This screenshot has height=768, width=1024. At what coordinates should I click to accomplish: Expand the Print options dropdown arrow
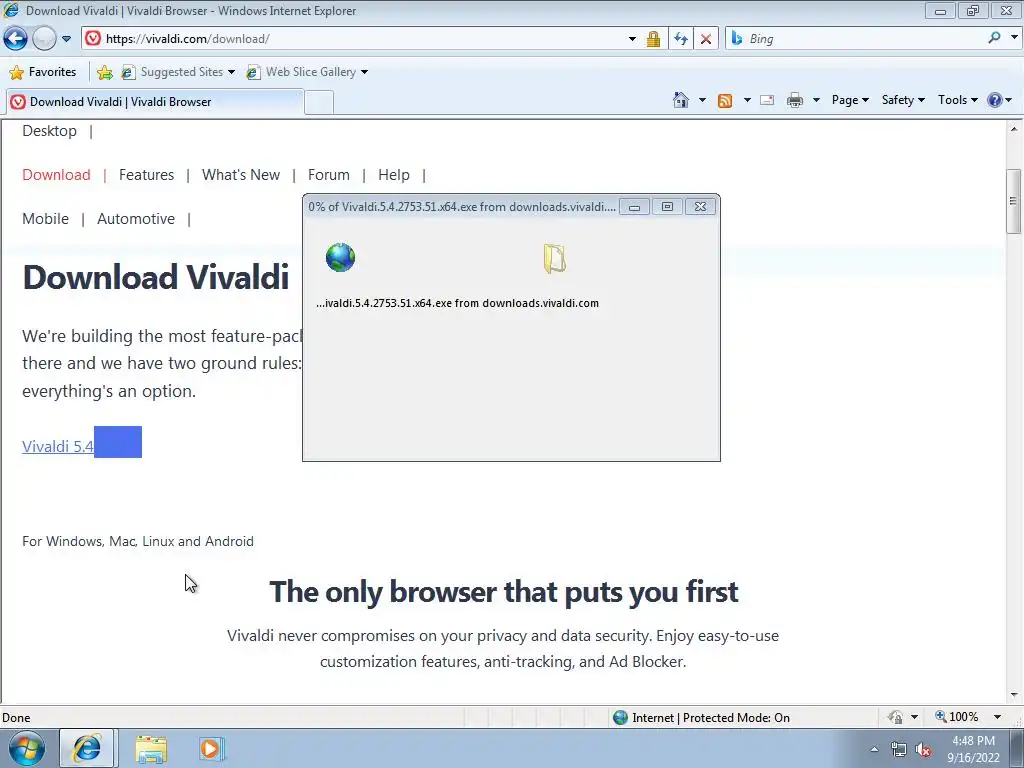(816, 100)
